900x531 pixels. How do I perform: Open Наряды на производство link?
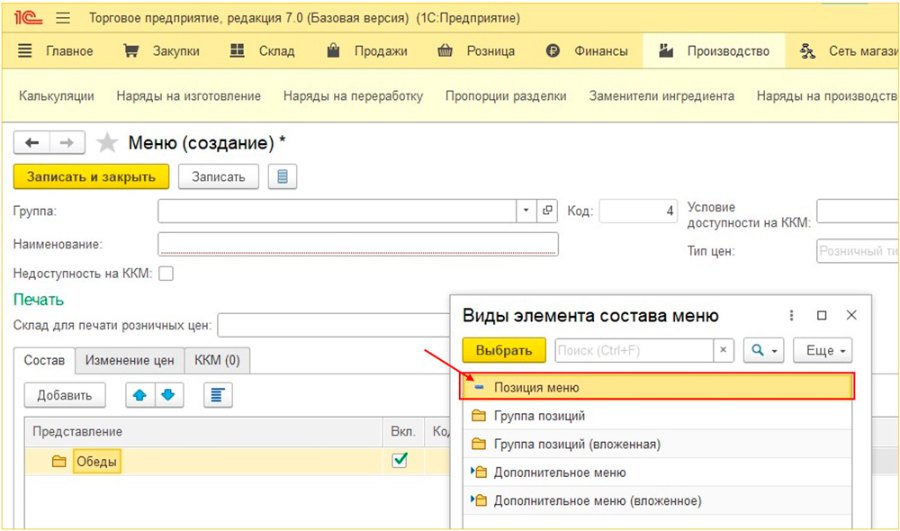tap(827, 96)
